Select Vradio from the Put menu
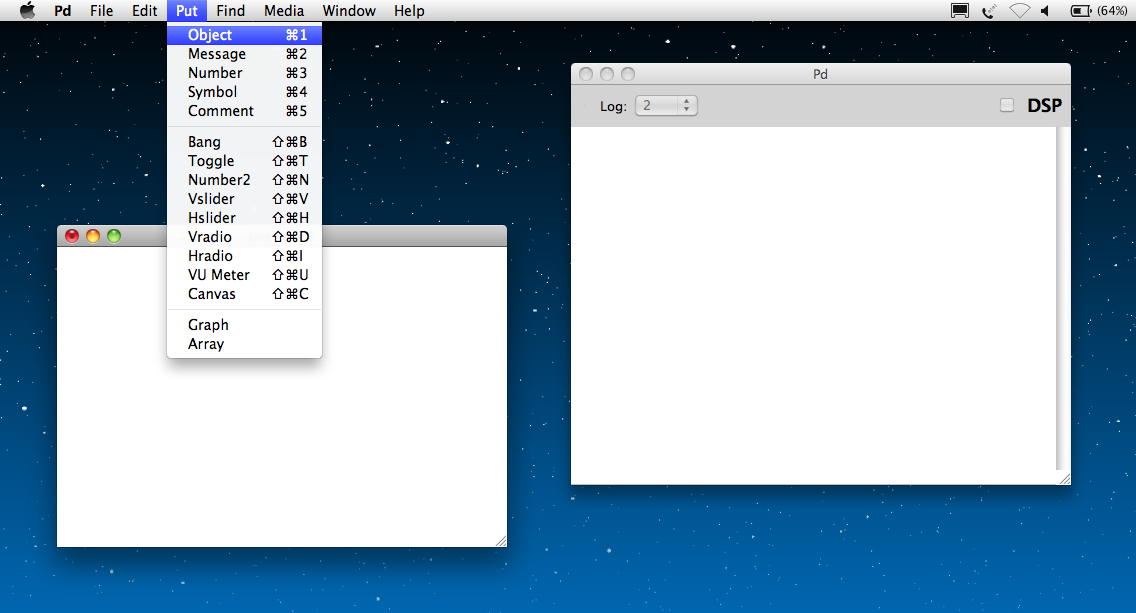The height and width of the screenshot is (613, 1136). point(244,237)
